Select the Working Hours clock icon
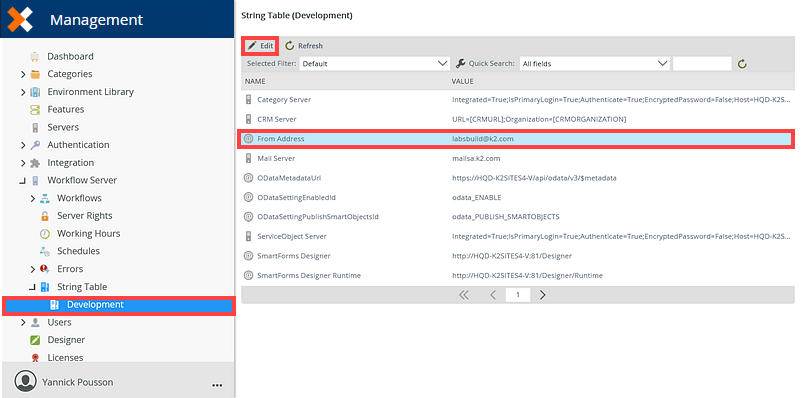 [45, 233]
